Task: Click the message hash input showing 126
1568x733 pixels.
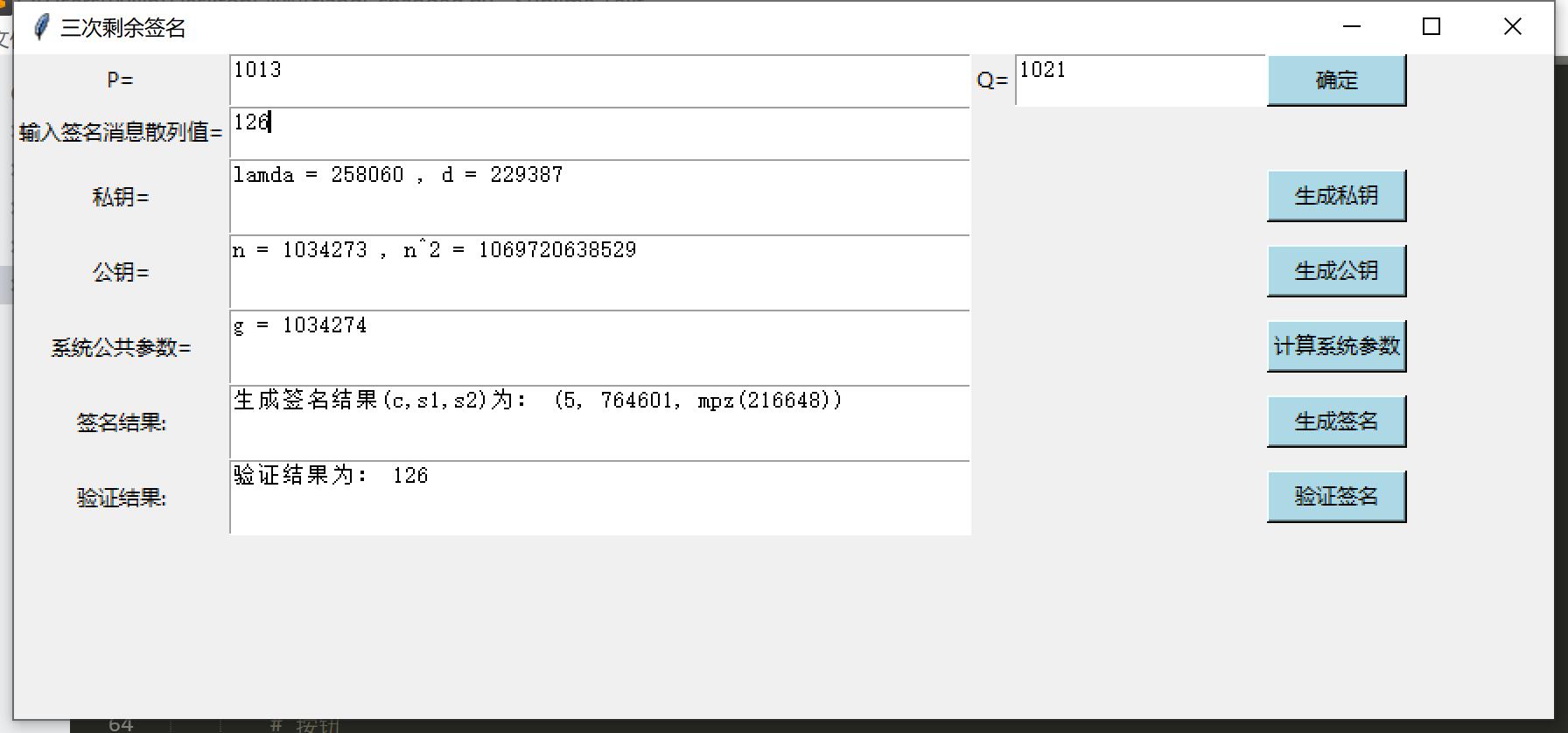Action: tap(600, 133)
